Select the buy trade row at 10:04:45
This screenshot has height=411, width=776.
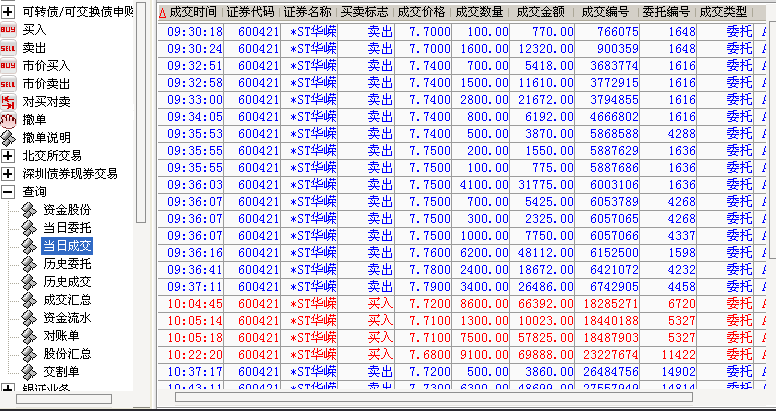click(461, 303)
